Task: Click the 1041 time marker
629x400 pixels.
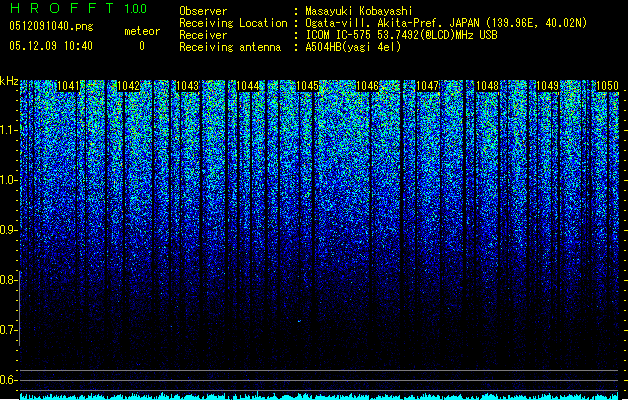Action: coord(69,86)
